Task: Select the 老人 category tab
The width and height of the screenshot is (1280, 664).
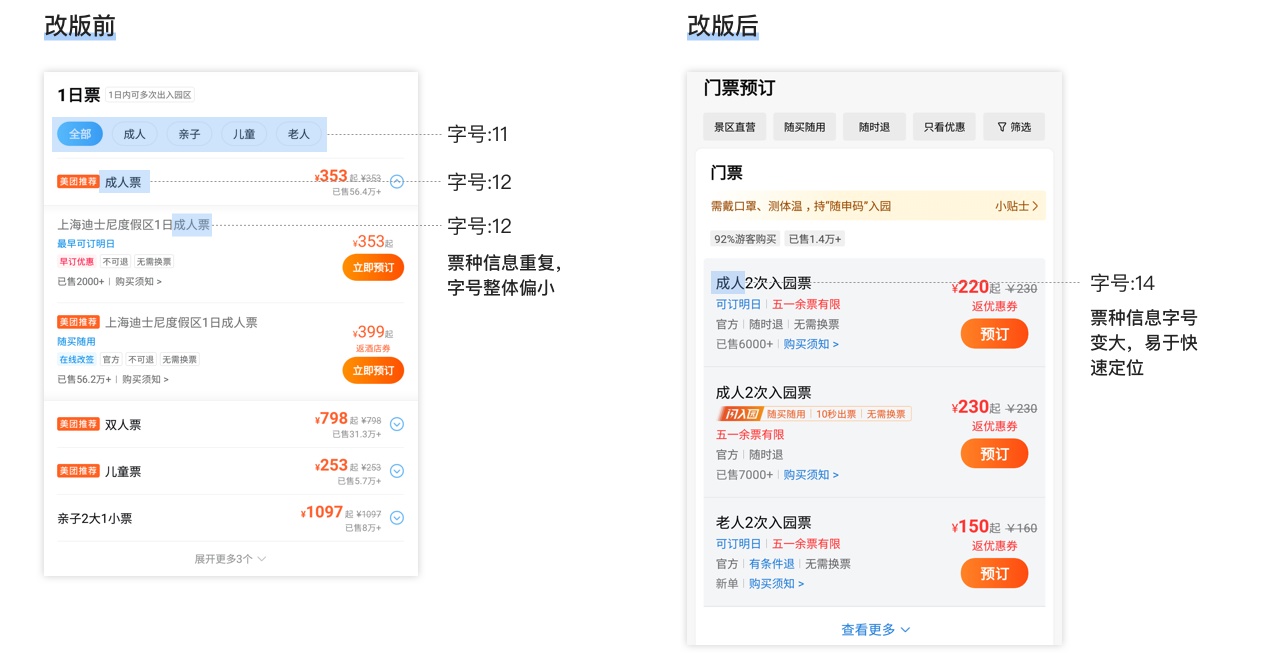Action: 297,133
